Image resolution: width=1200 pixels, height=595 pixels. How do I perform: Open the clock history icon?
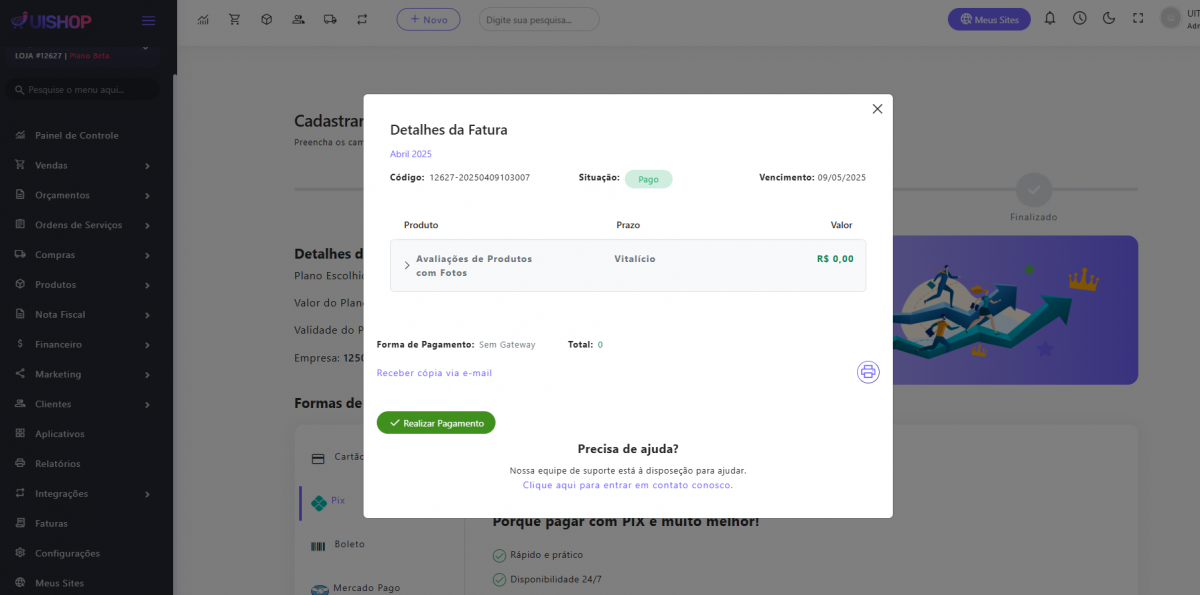[x=1079, y=19]
